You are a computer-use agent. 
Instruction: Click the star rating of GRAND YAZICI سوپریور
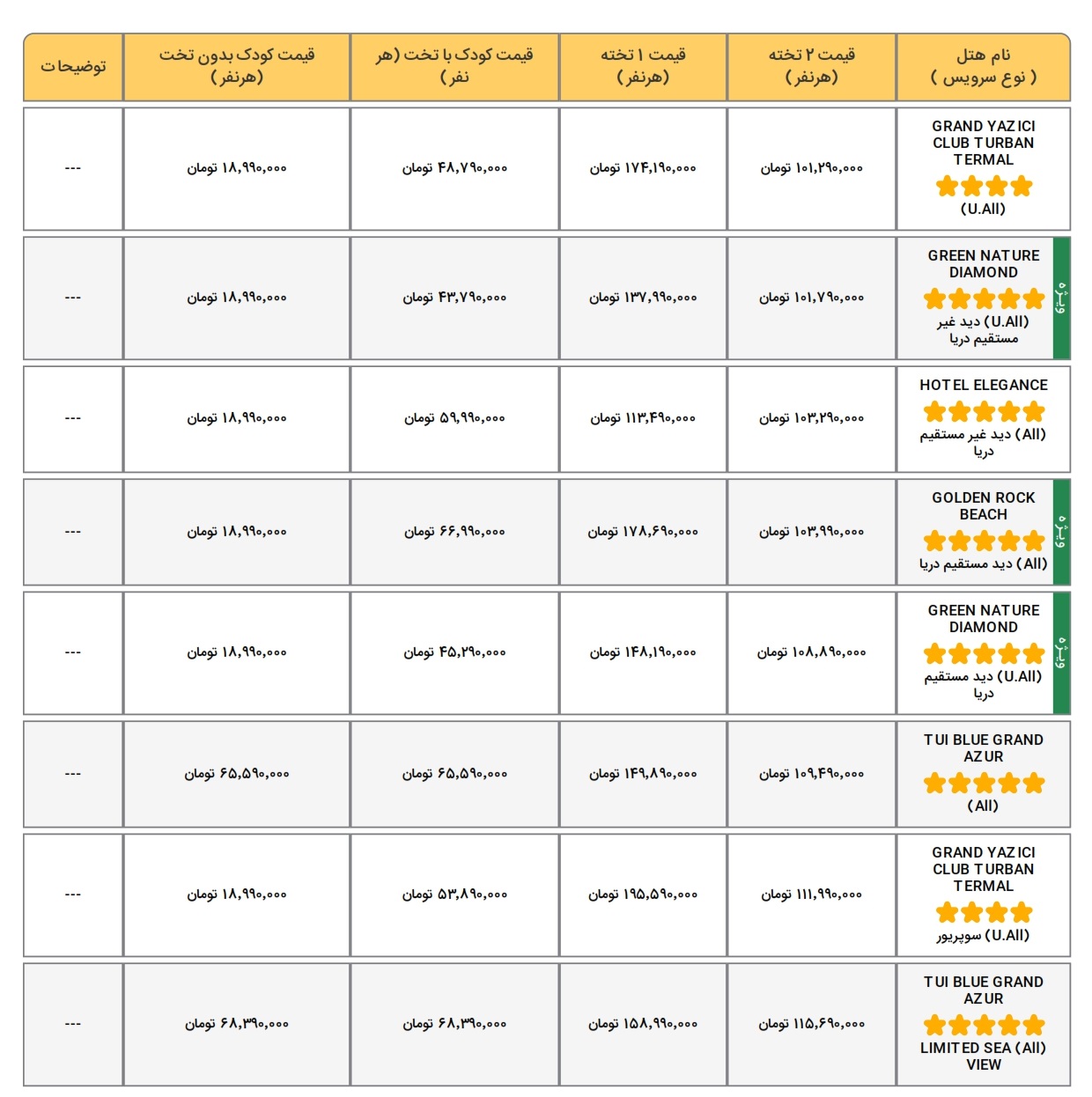[x=984, y=912]
